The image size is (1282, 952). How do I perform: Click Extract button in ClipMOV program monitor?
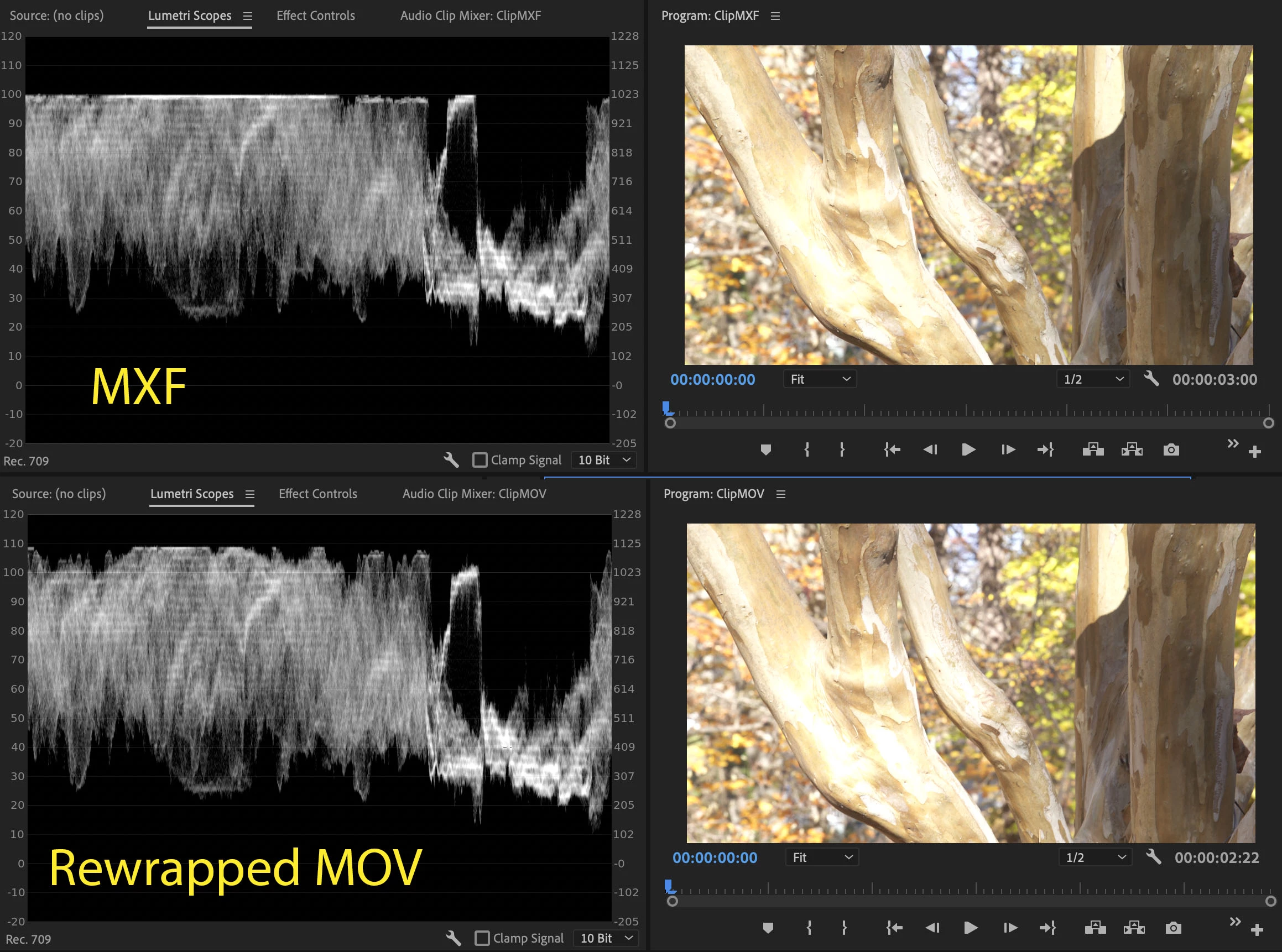[x=1134, y=928]
